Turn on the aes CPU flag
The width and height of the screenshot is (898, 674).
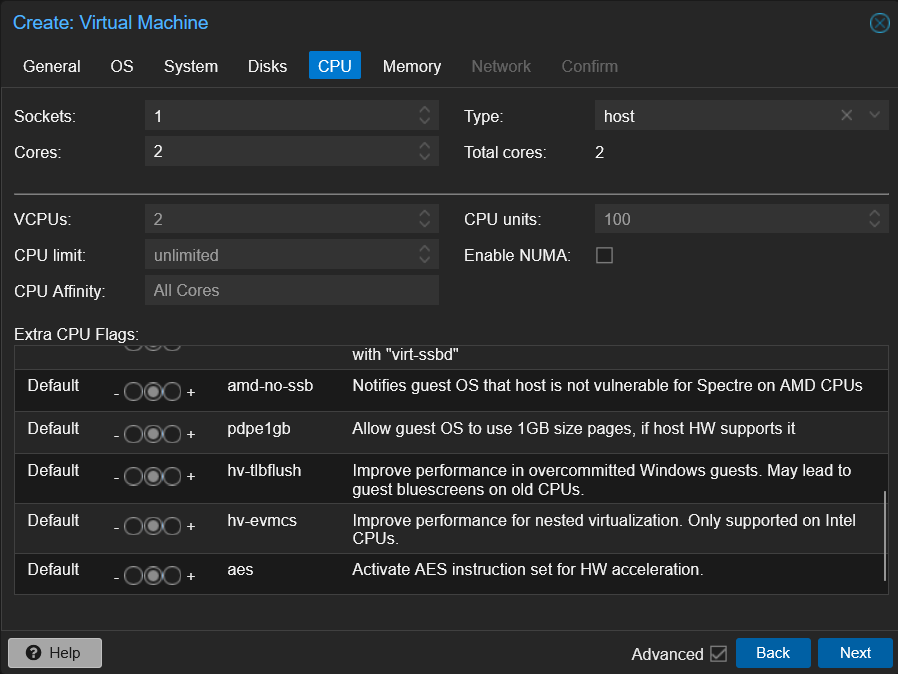[172, 576]
